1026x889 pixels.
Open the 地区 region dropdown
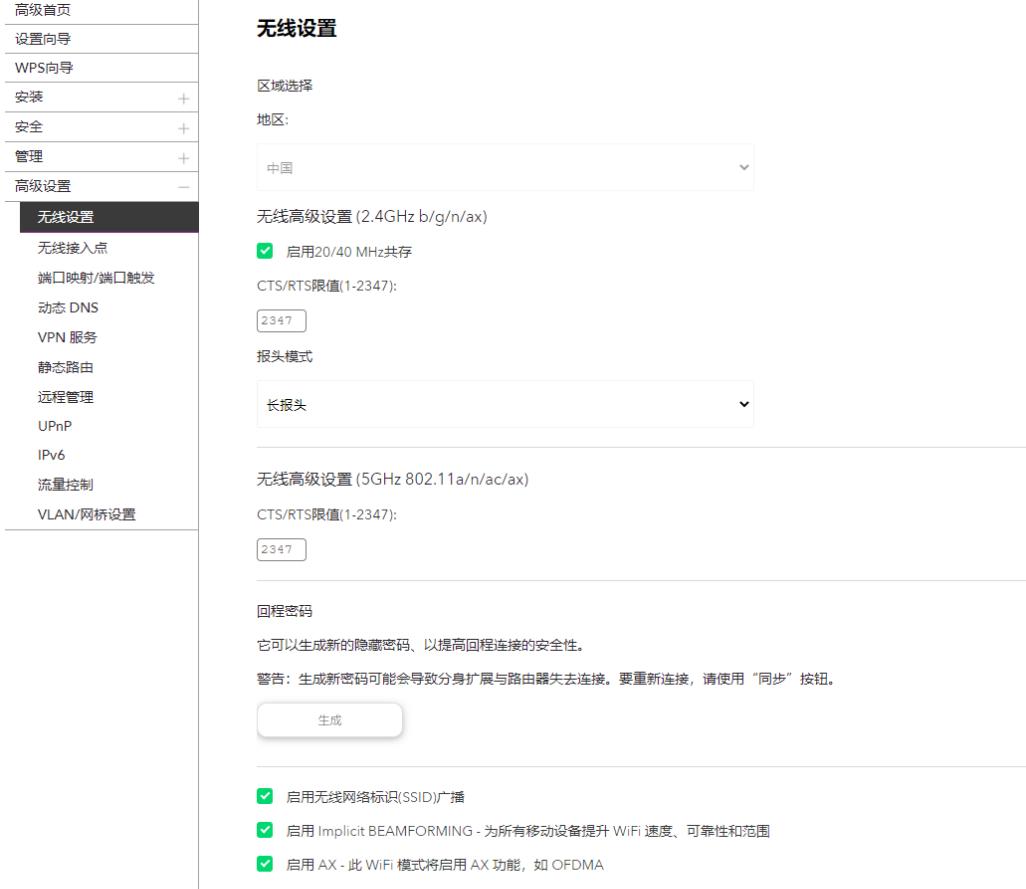504,167
